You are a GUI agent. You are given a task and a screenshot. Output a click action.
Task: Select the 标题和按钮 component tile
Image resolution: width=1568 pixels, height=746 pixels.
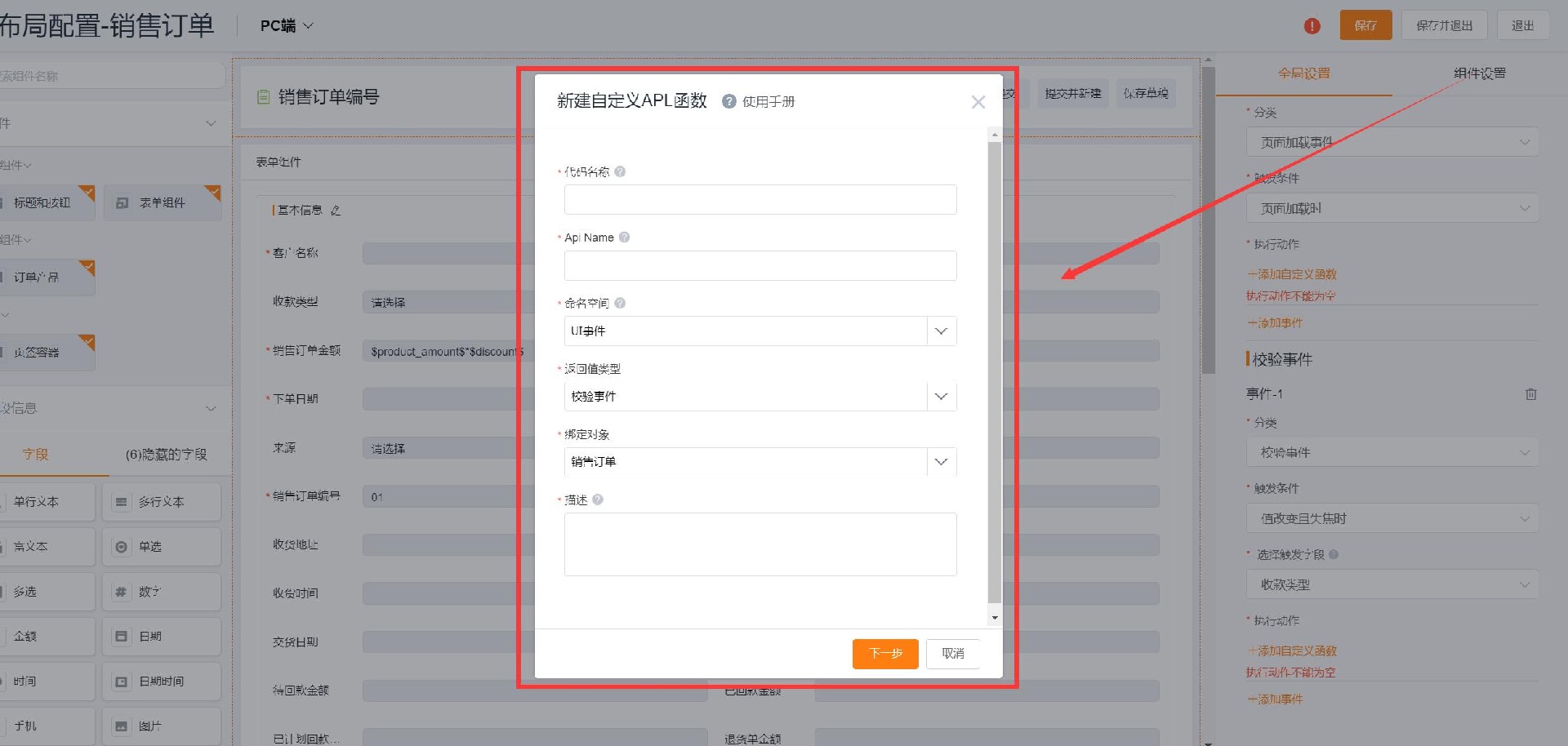47,202
